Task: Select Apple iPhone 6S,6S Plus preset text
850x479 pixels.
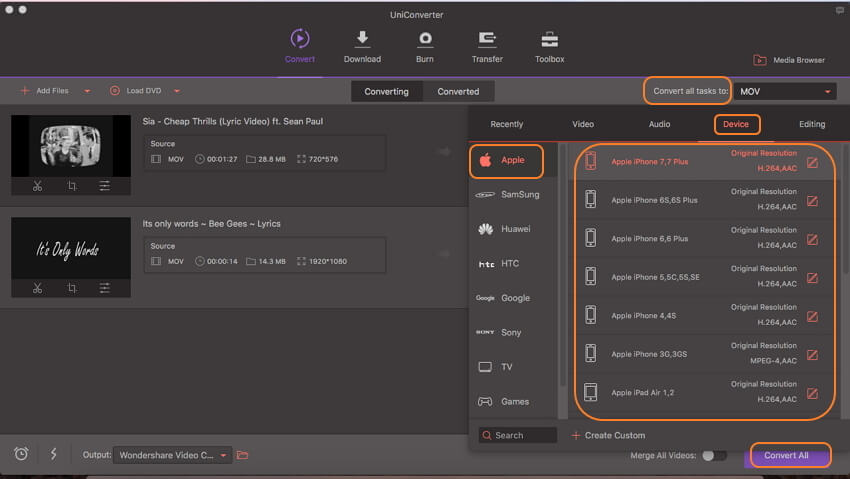Action: 654,200
